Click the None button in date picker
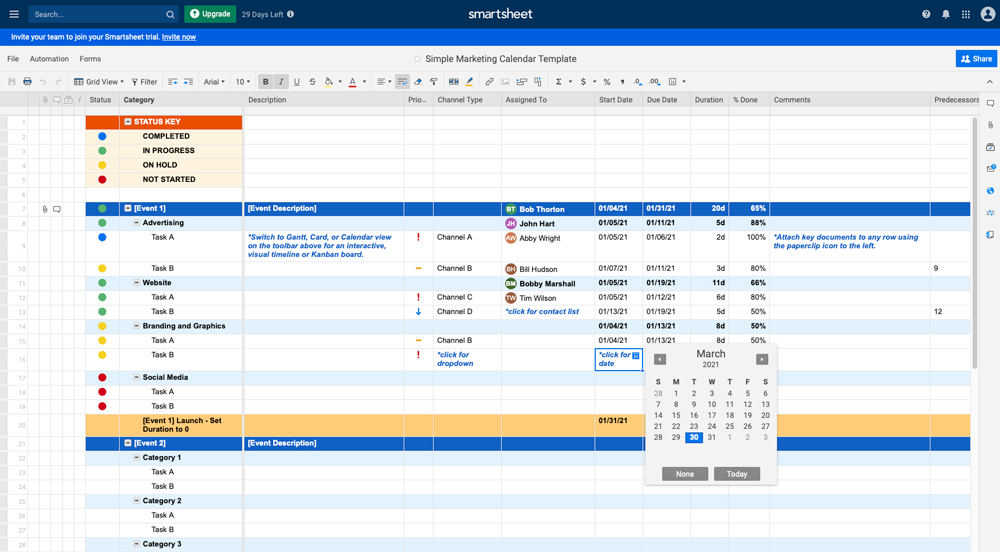The width and height of the screenshot is (1000, 552). point(685,474)
